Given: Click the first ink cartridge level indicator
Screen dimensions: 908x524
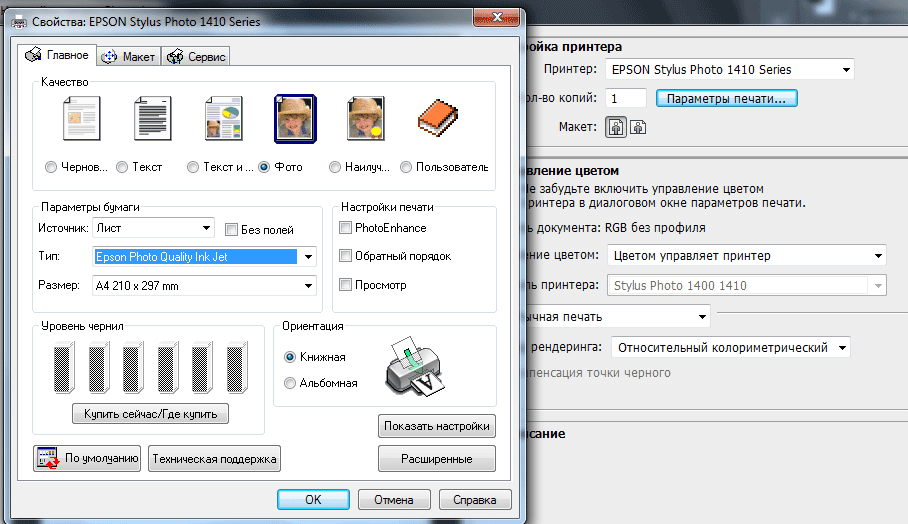Looking at the screenshot, I should tap(64, 367).
